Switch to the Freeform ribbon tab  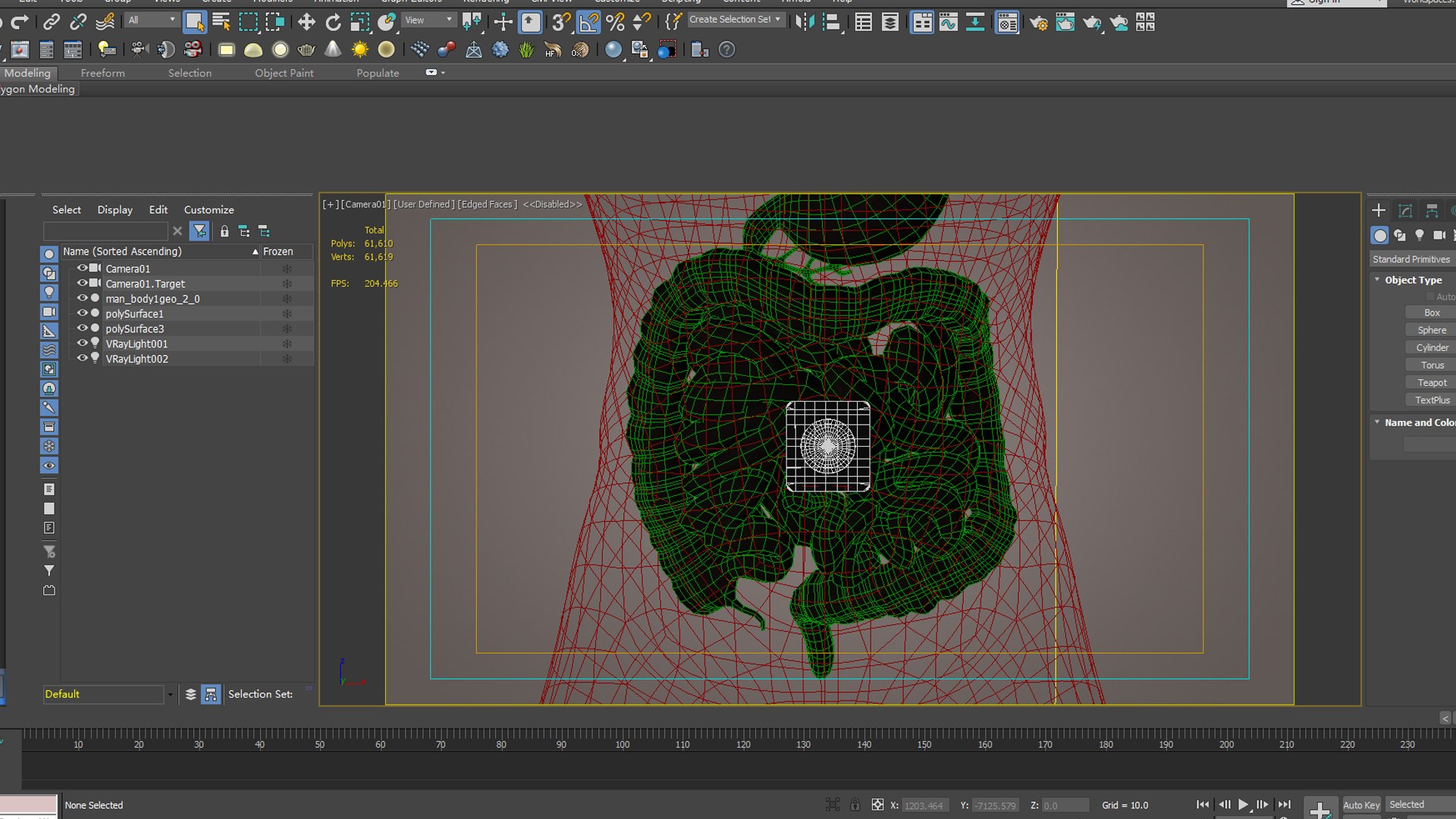[102, 73]
